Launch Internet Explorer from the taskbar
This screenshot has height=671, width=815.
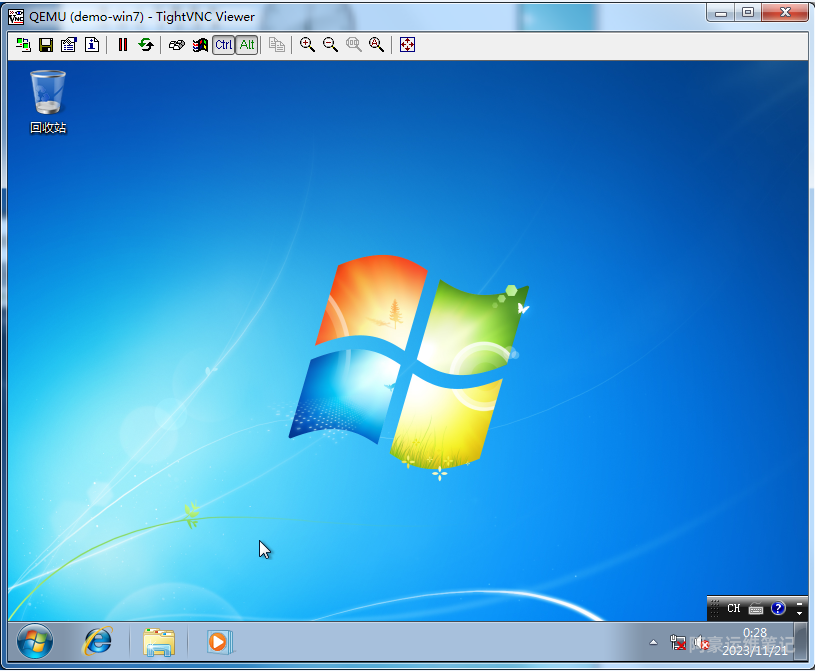click(x=97, y=641)
